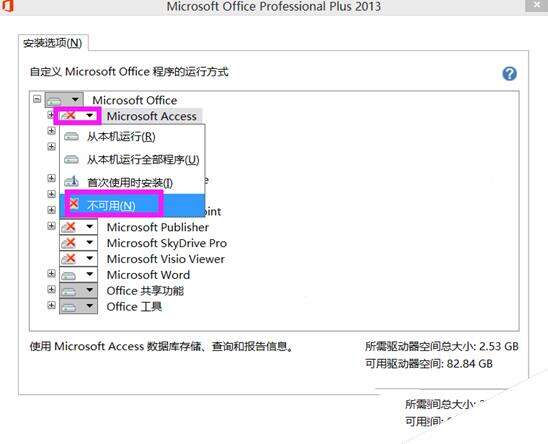Open Microsoft Word install state dropdown

(x=78, y=274)
